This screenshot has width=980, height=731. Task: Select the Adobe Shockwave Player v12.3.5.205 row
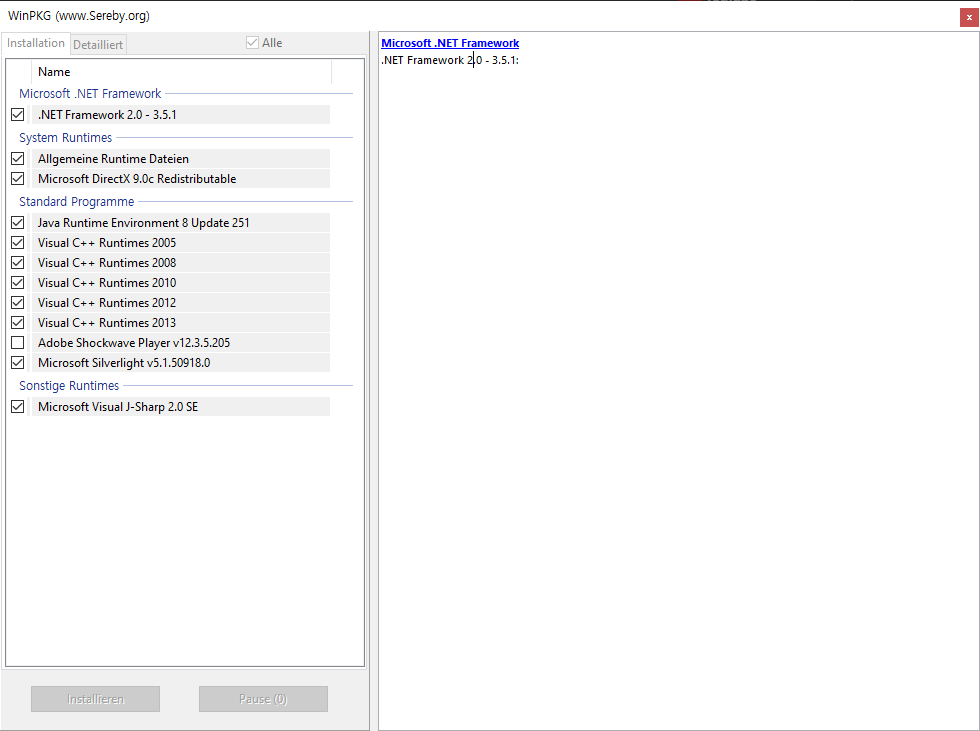[181, 342]
